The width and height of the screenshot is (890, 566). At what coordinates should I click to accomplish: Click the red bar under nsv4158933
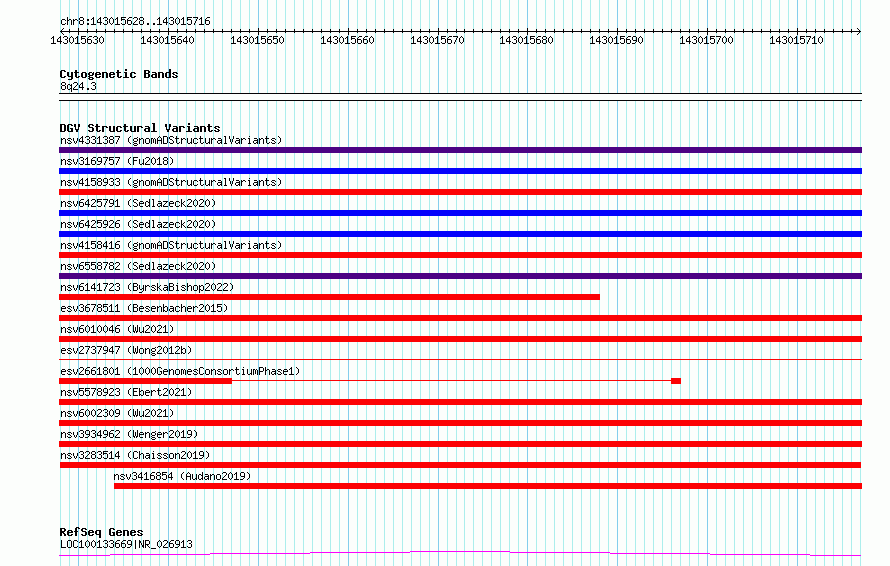coord(460,192)
